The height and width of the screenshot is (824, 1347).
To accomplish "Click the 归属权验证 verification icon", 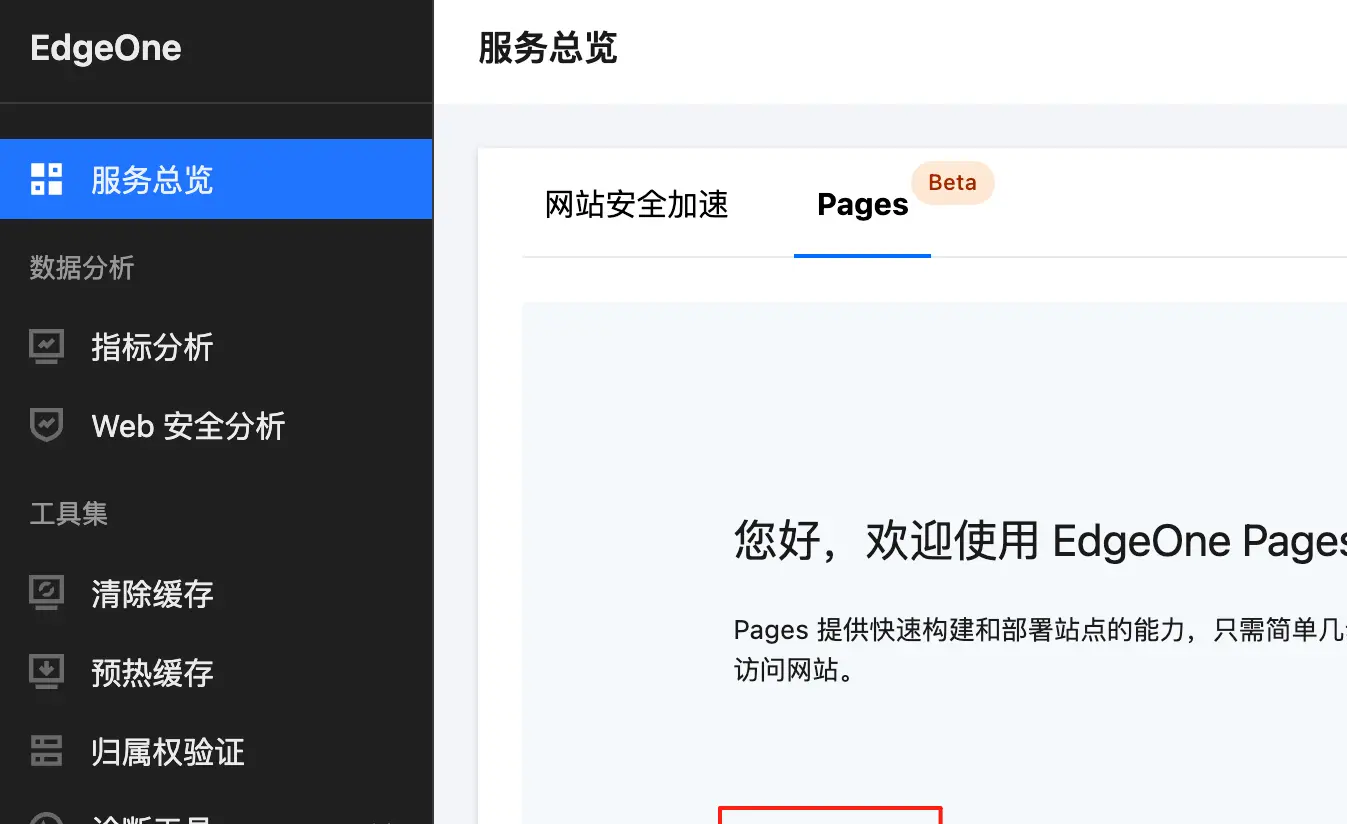I will (45, 752).
